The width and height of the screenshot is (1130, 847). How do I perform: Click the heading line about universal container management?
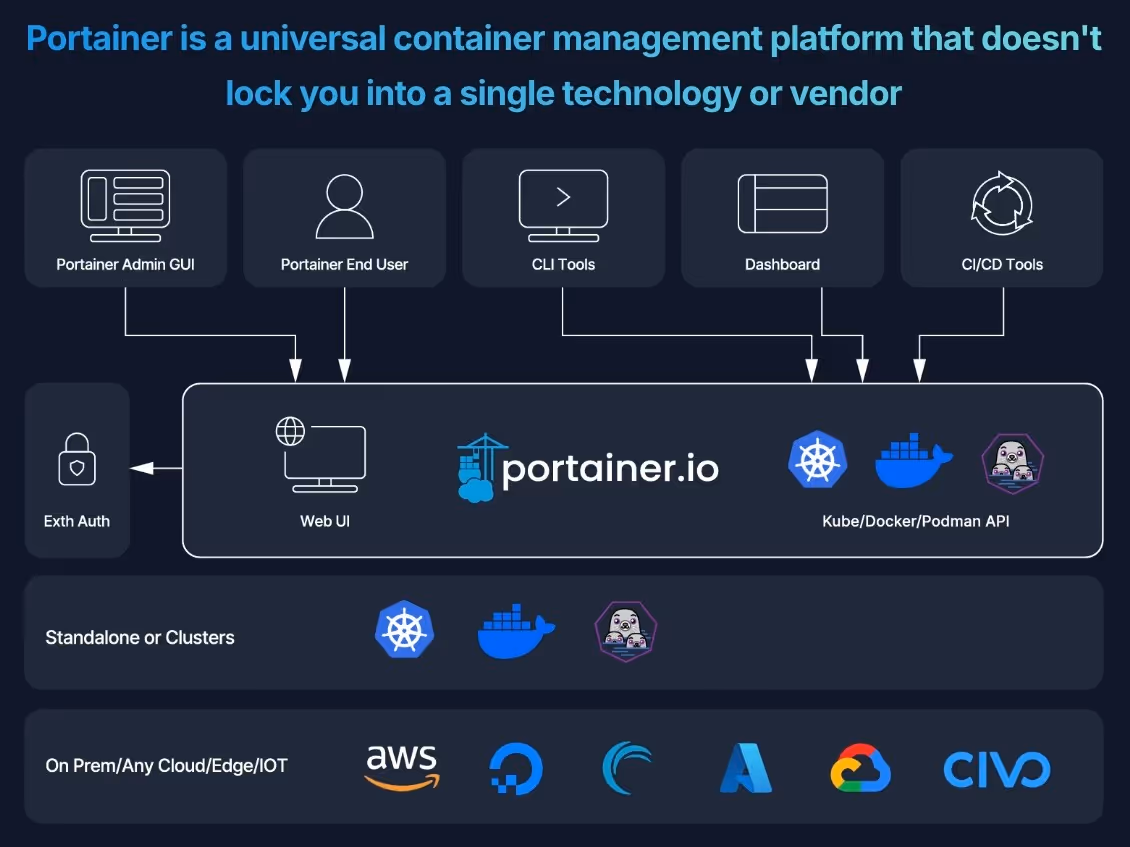coord(564,38)
